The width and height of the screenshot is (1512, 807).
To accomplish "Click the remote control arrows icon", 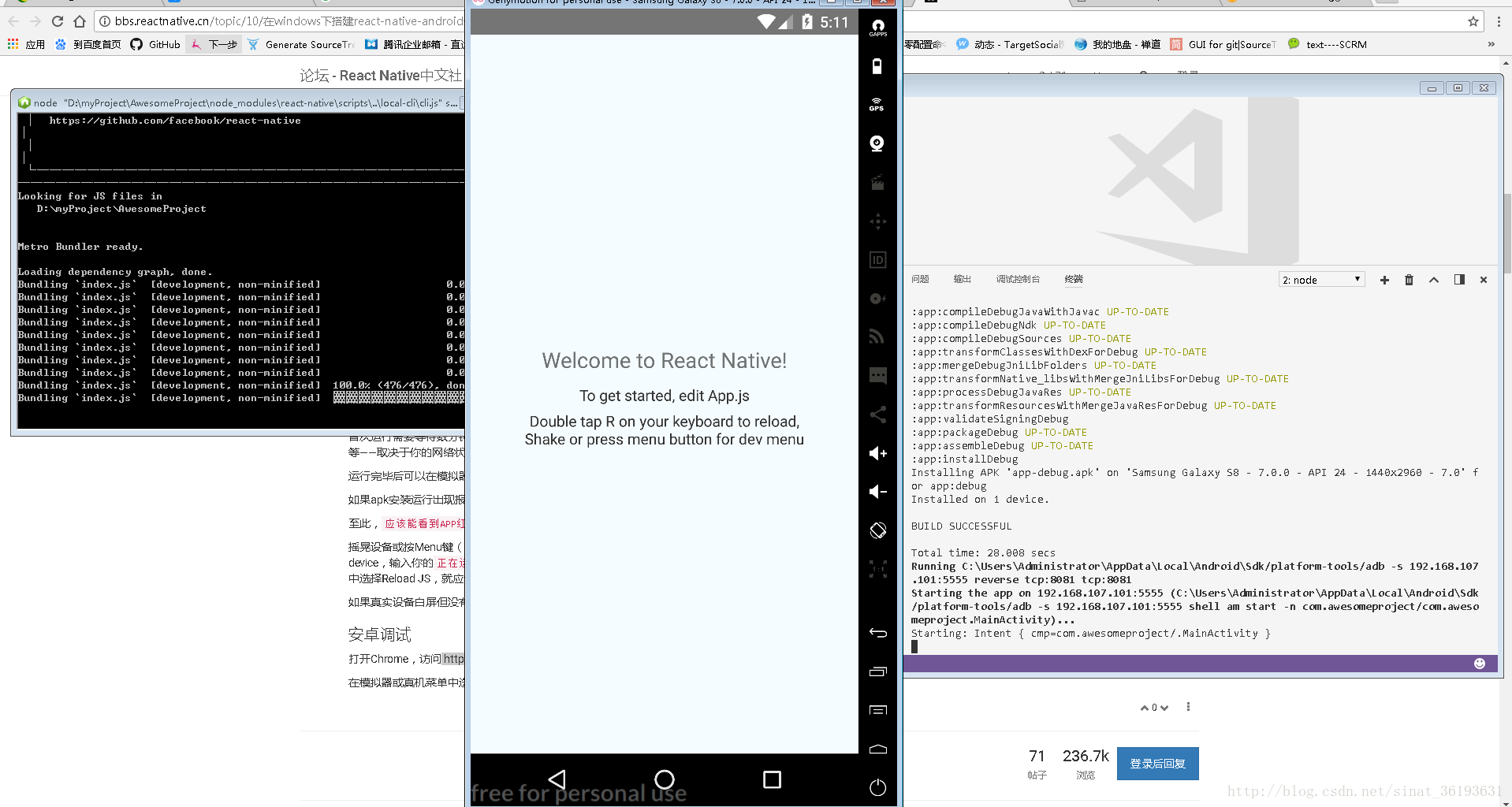I will pos(877,221).
